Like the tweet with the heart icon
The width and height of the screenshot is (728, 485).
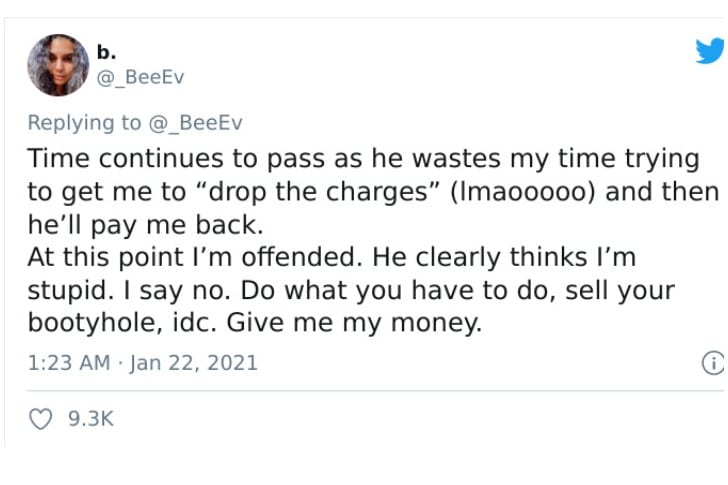click(x=41, y=419)
